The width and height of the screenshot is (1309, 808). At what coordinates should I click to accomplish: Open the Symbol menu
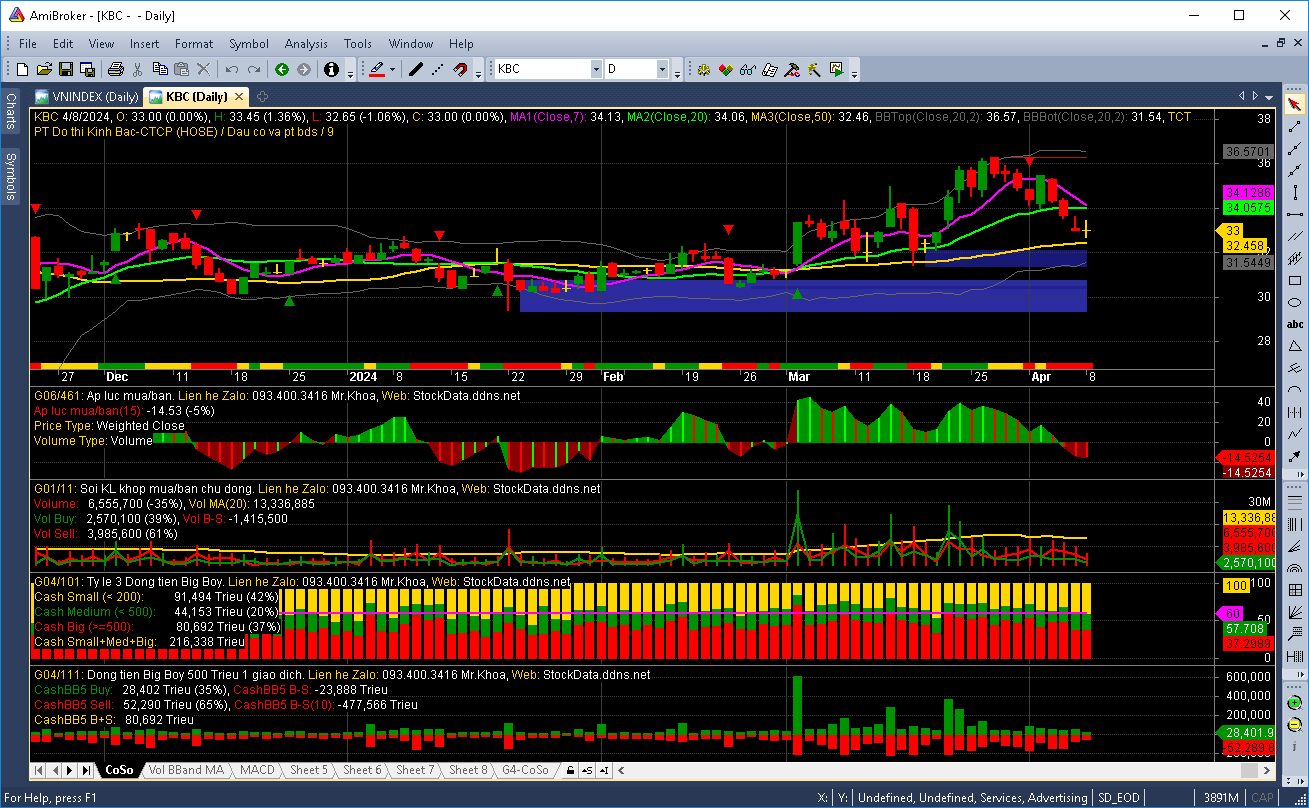point(249,44)
